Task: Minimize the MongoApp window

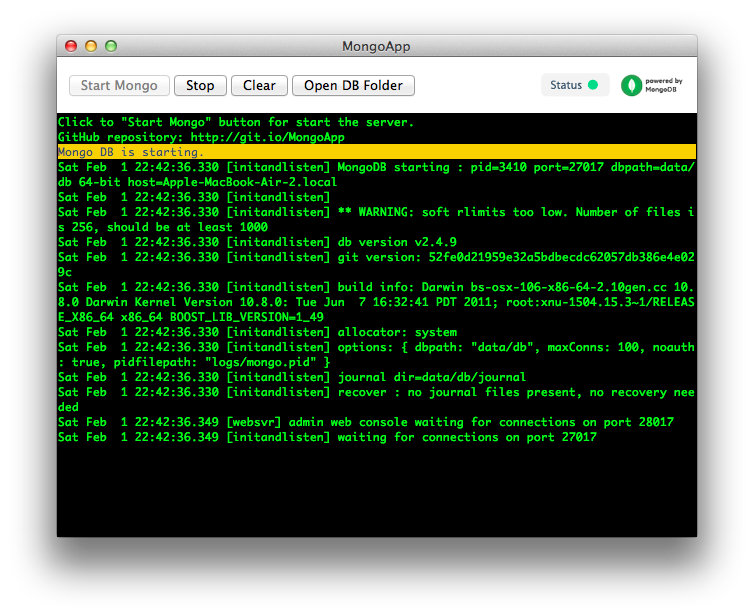Action: pos(91,46)
